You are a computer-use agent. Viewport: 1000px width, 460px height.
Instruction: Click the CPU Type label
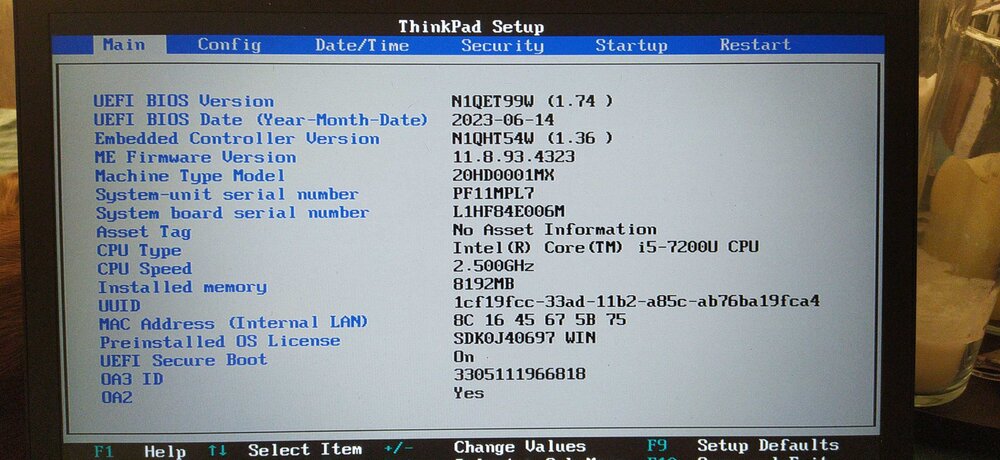(x=139, y=251)
